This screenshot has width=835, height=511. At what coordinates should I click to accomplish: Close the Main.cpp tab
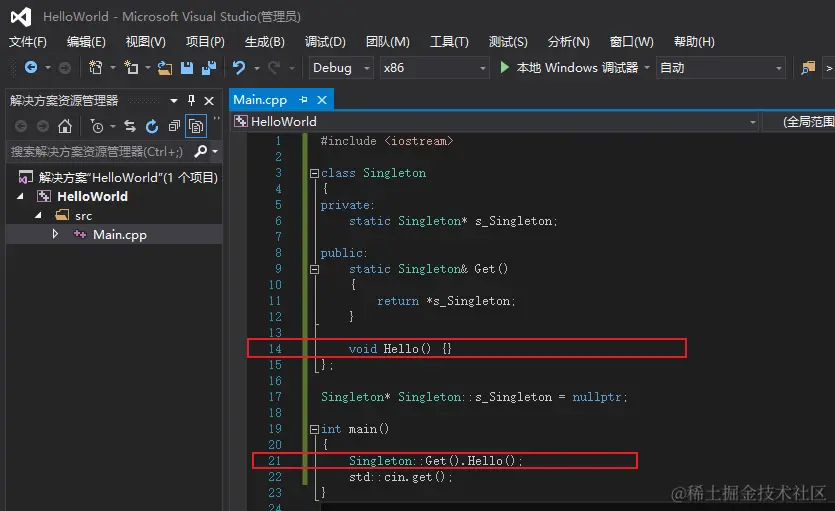[x=322, y=100]
